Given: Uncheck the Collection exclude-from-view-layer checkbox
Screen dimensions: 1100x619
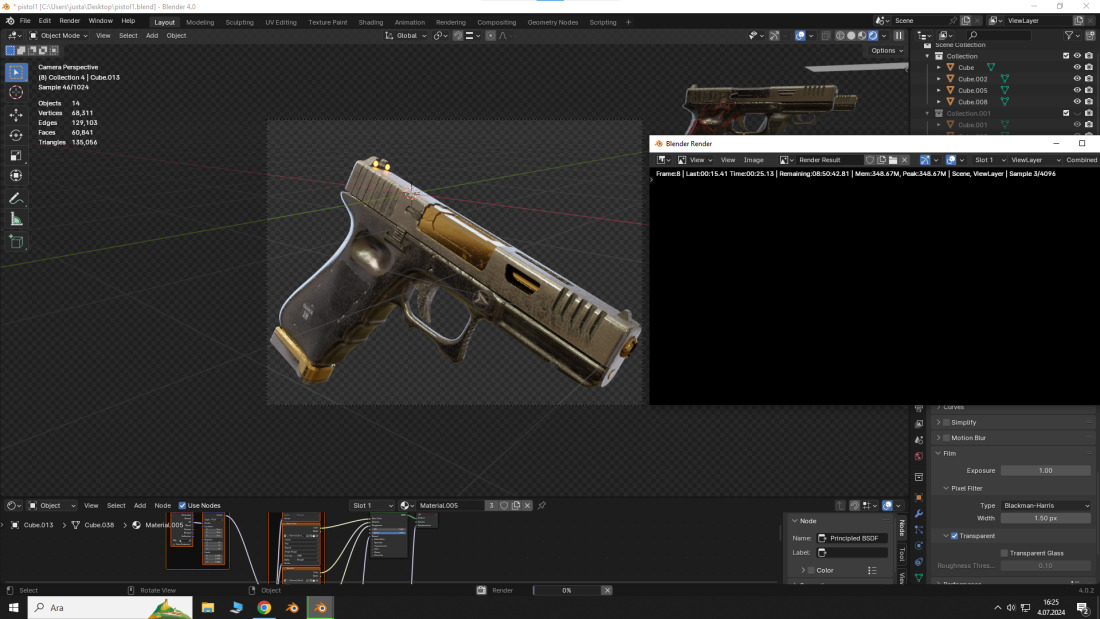Looking at the screenshot, I should 1066,56.
